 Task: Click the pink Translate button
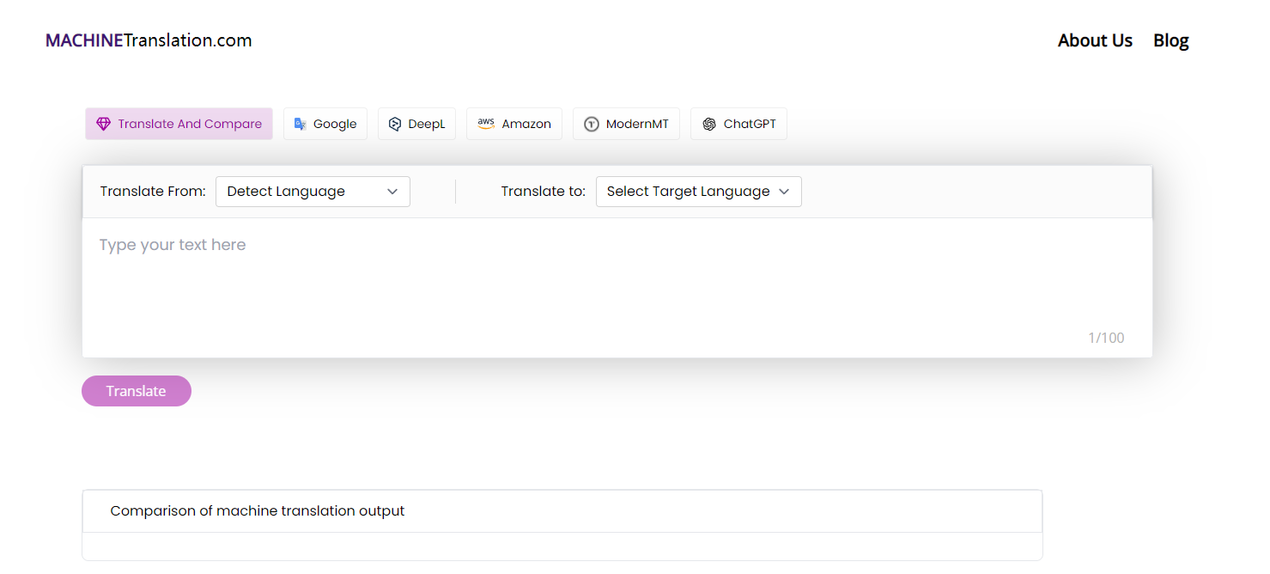pos(136,391)
